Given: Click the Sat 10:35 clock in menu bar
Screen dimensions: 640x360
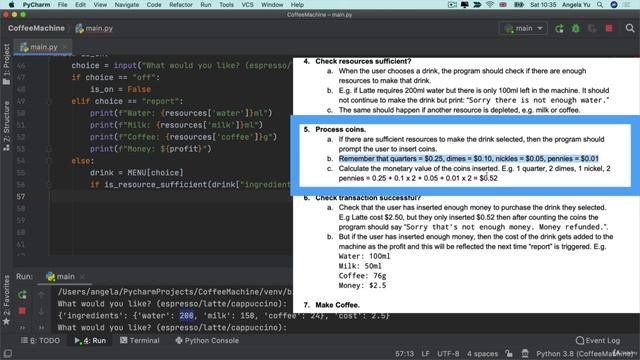Looking at the screenshot, I should tap(543, 5).
